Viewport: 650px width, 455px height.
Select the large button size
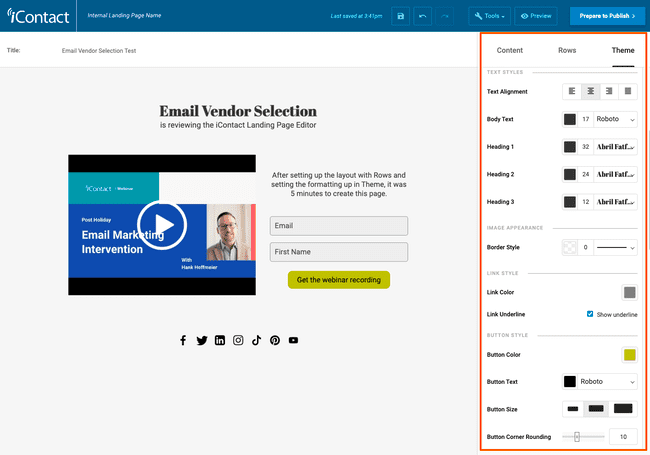[623, 409]
